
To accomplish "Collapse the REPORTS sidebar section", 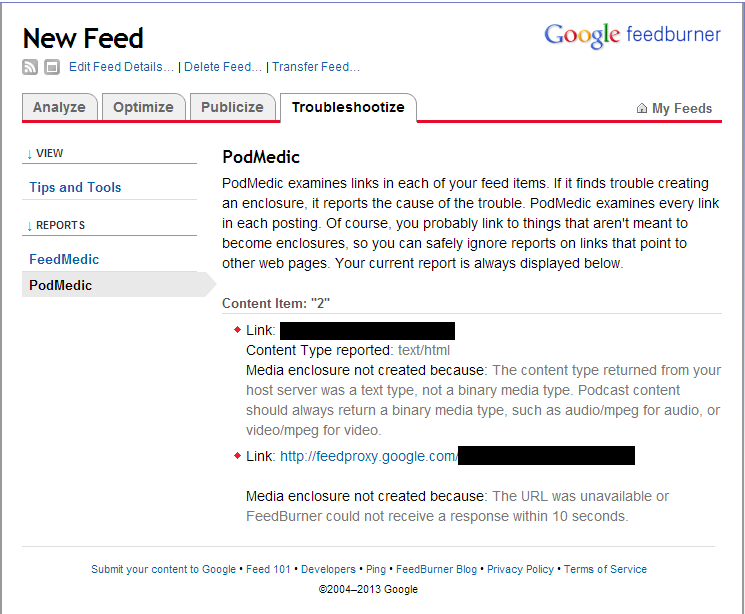I will point(56,225).
